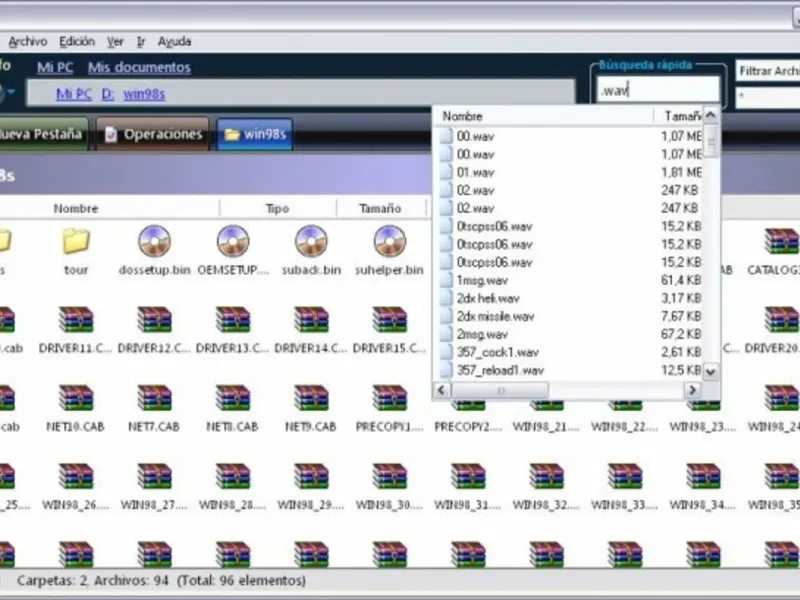Viewport: 800px width, 600px height.
Task: Select the NET9.CAB archive icon
Action: pos(311,398)
